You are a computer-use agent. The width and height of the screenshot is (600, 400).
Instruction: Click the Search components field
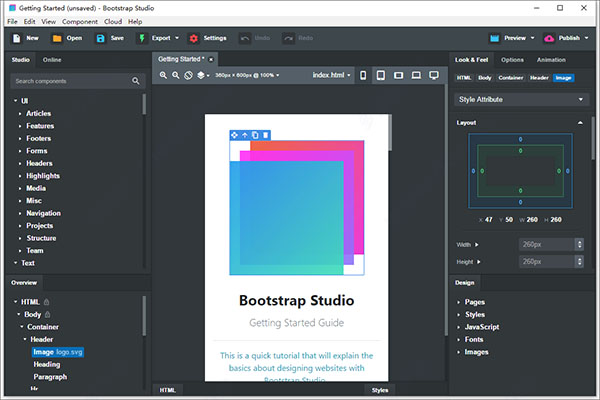[x=78, y=81]
